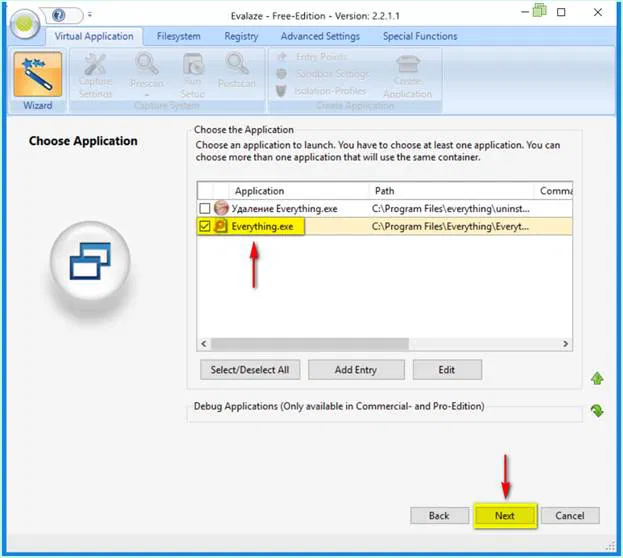Click the Create Application icon

[408, 76]
